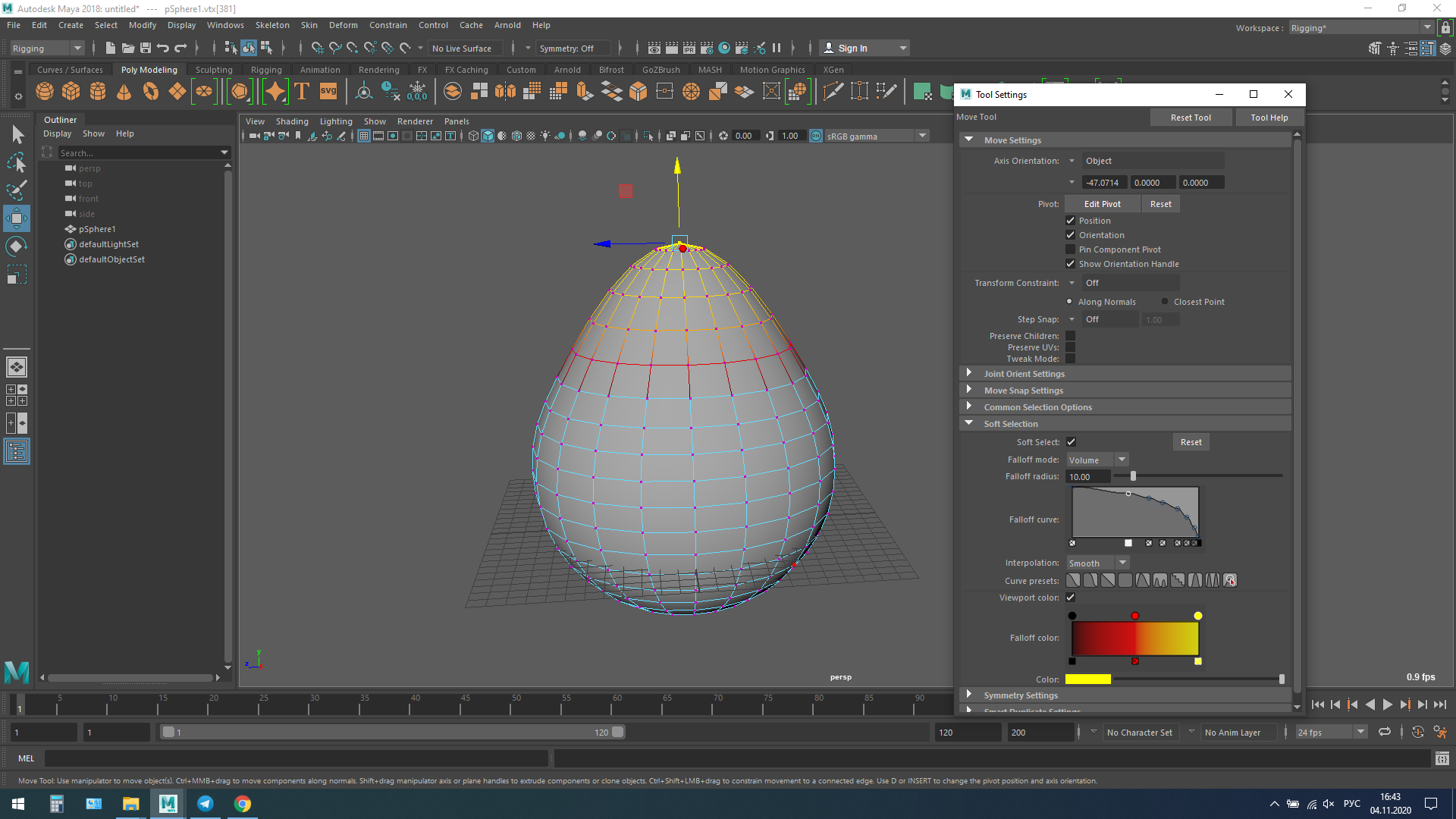1456x819 pixels.
Task: Open the Rigging menu set dropdown
Action: point(47,49)
